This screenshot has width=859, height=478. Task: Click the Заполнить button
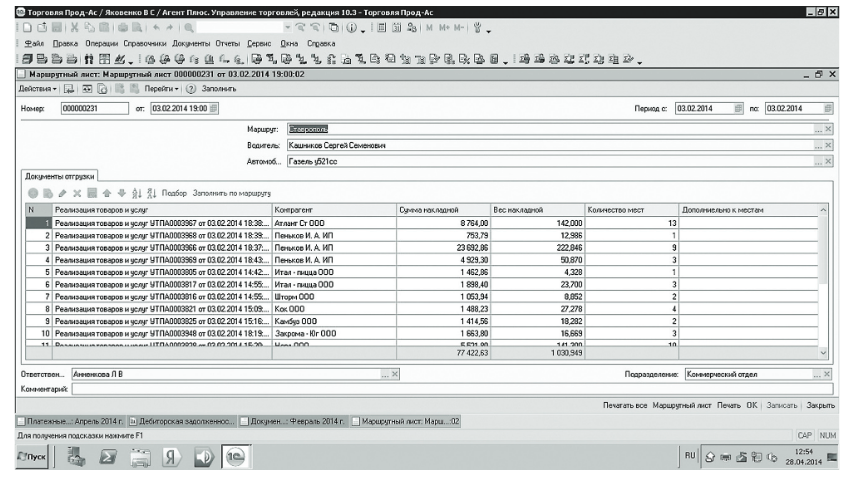point(219,89)
